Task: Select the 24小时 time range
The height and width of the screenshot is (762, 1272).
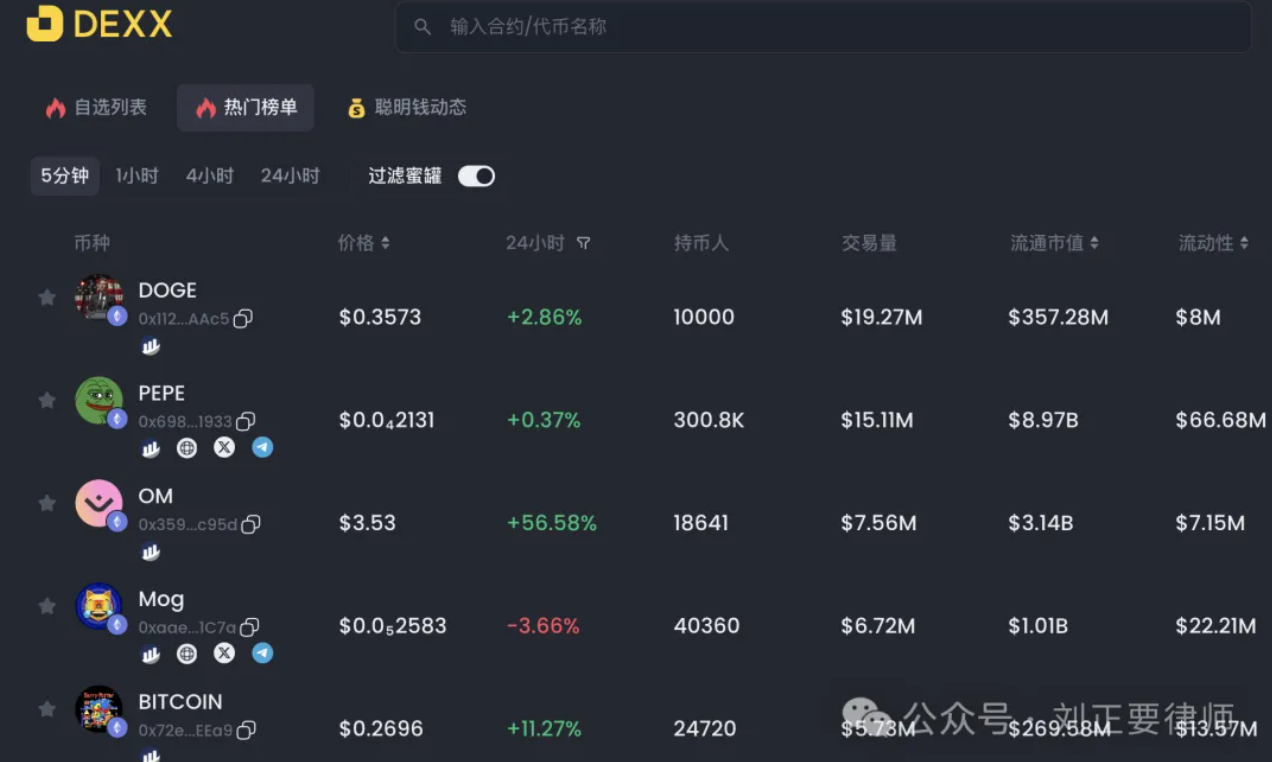Action: point(289,175)
